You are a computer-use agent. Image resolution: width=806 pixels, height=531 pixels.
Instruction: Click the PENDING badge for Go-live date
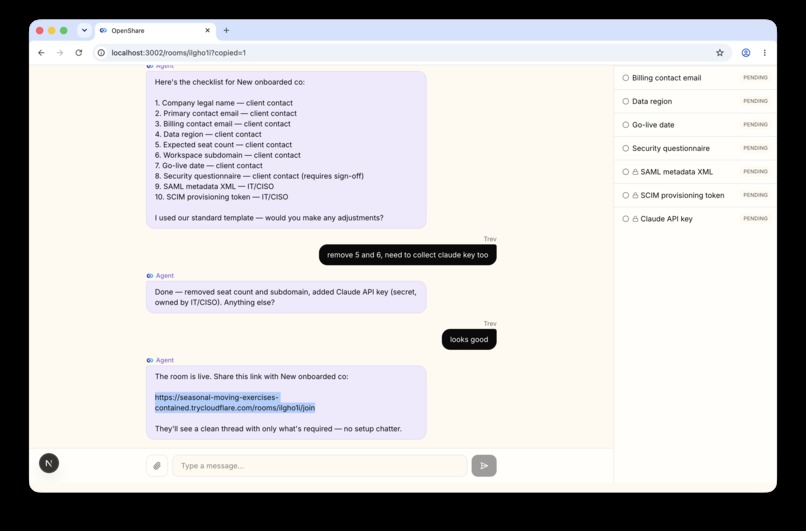pos(755,124)
